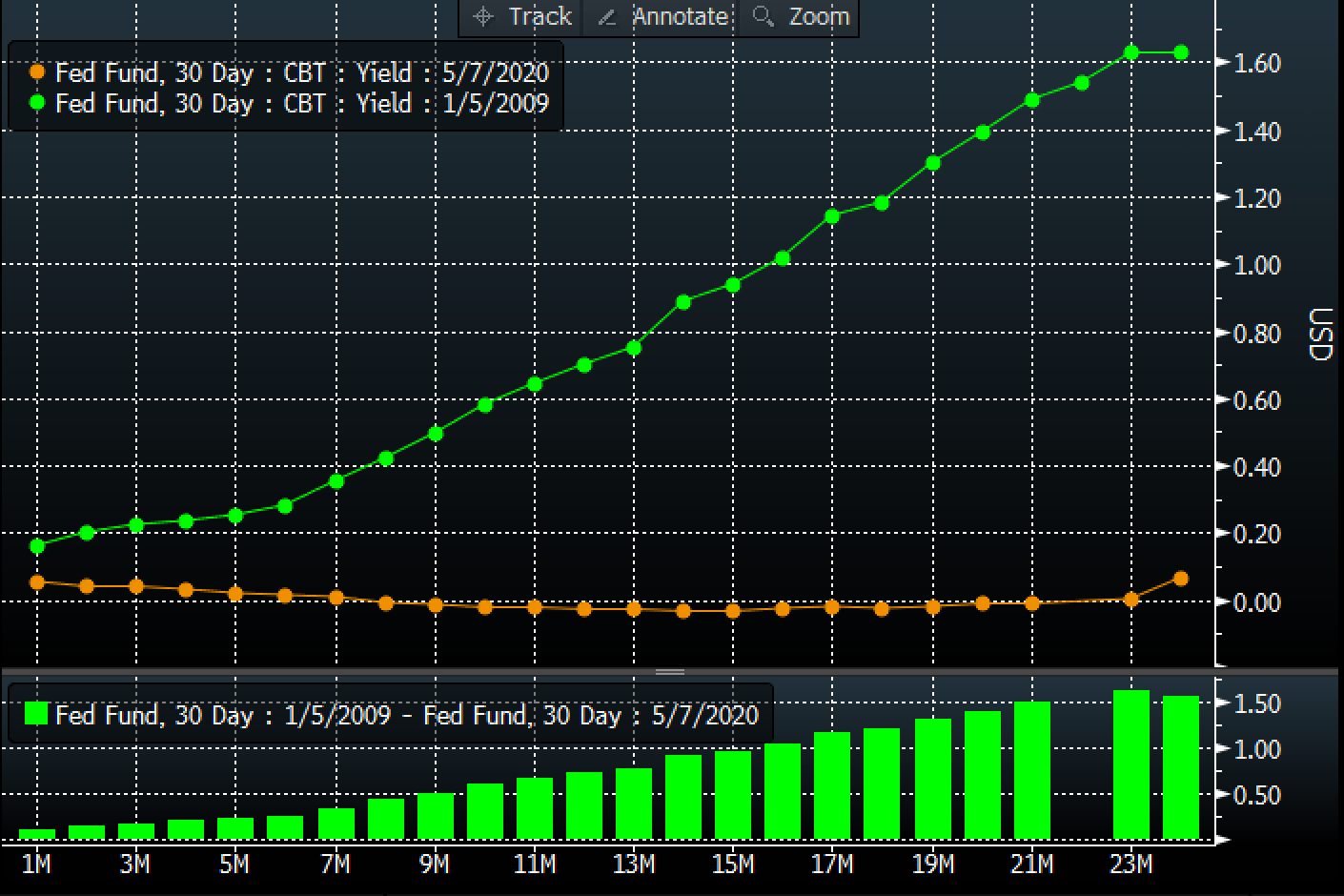Click the Track crosshair icon
This screenshot has width=1344, height=896.
click(x=483, y=16)
